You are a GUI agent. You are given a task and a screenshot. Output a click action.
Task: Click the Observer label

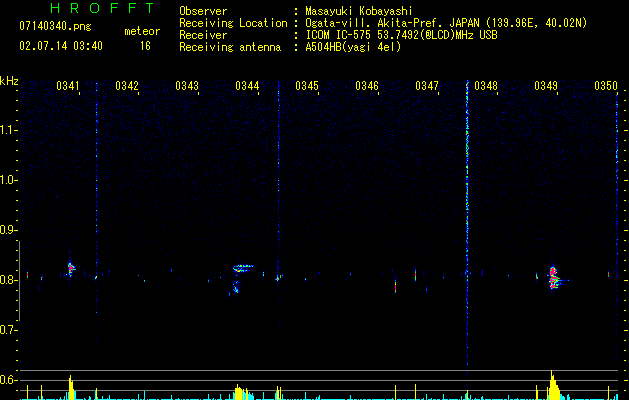pyautogui.click(x=203, y=11)
